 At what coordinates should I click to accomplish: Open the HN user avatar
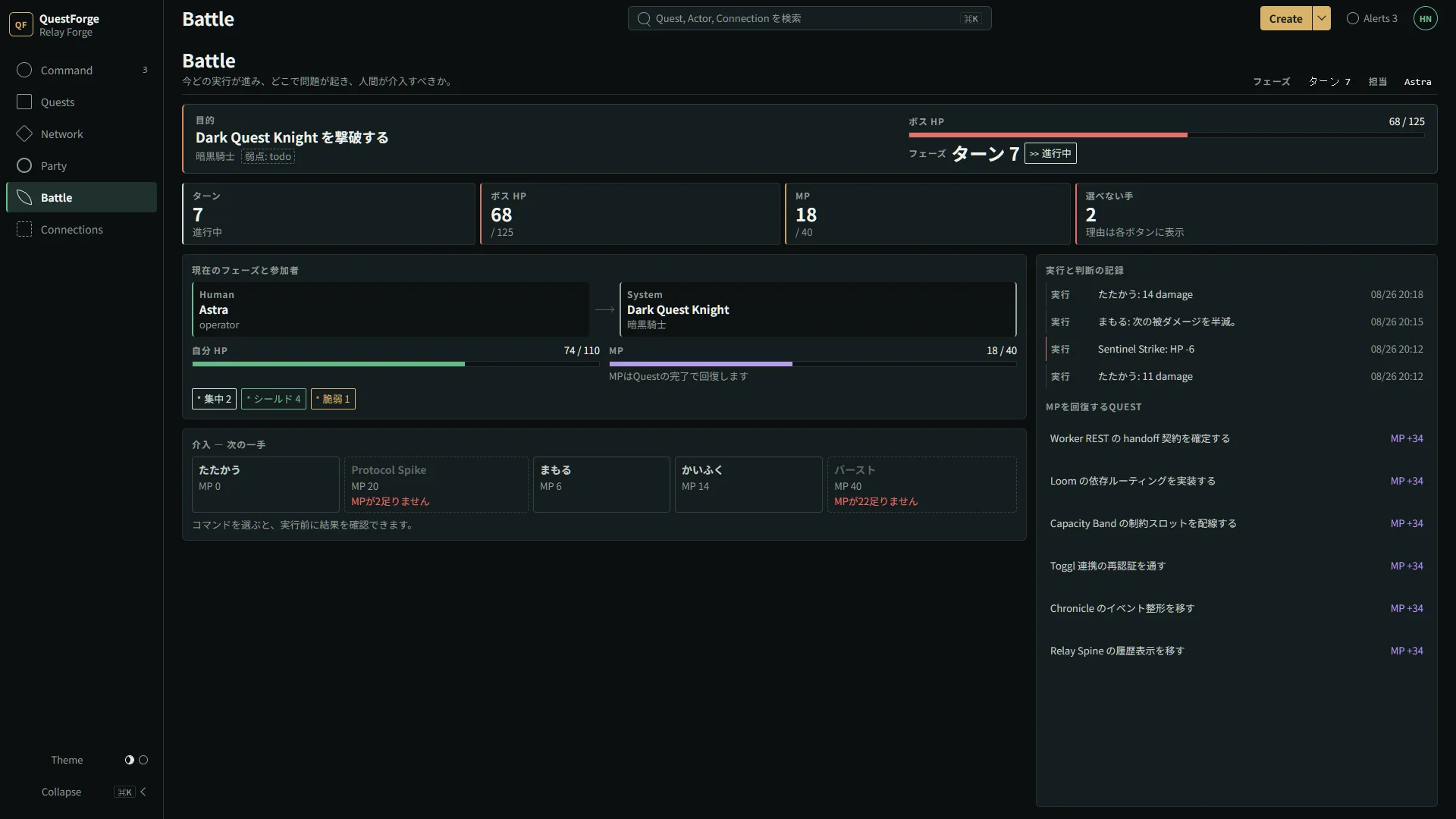click(x=1426, y=18)
